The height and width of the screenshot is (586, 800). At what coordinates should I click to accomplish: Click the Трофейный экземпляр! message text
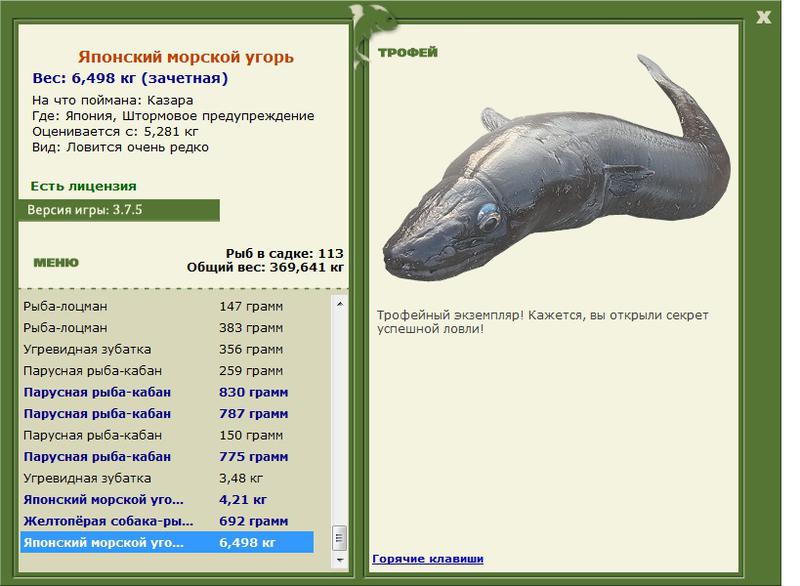click(x=543, y=322)
